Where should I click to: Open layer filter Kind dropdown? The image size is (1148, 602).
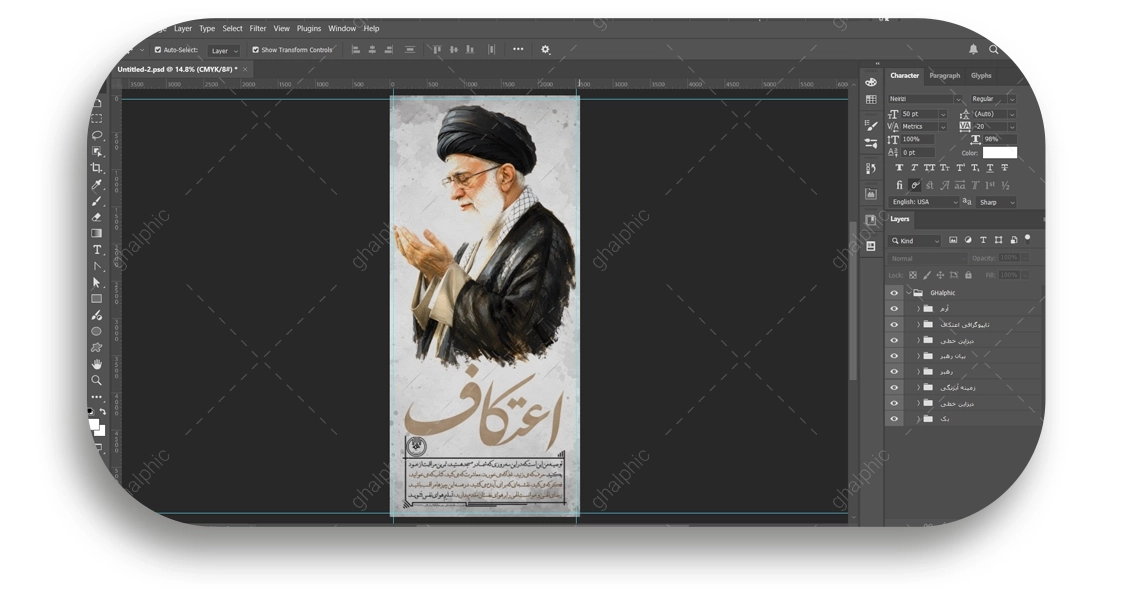coord(914,240)
